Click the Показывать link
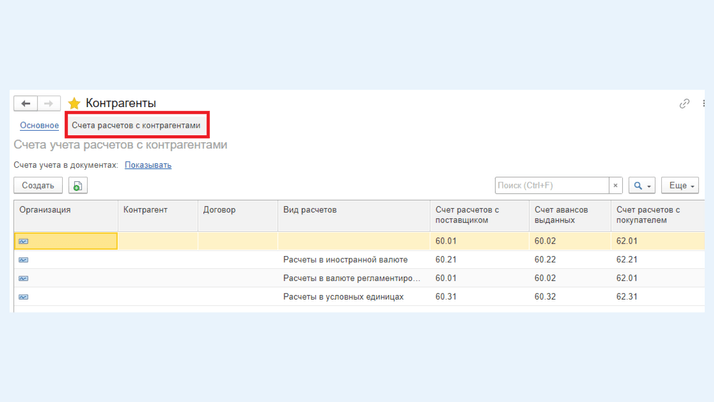714x402 pixels. coord(148,165)
